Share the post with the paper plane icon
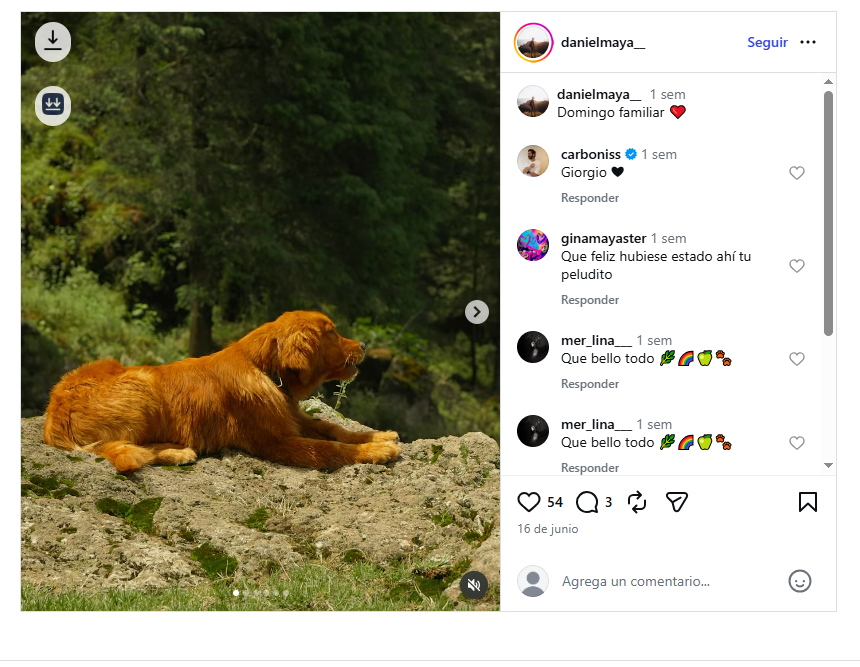This screenshot has width=860, height=667. pos(676,502)
